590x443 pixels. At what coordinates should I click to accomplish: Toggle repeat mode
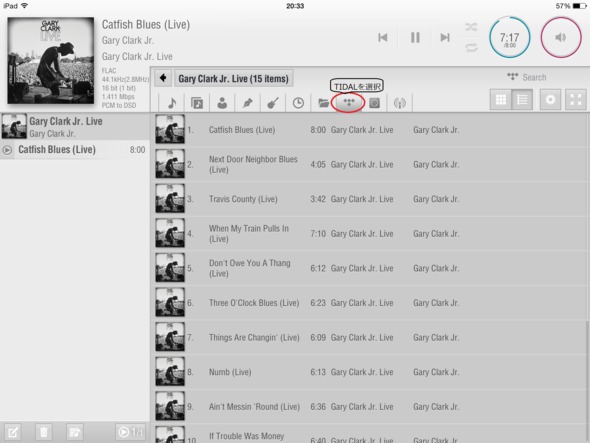471,47
